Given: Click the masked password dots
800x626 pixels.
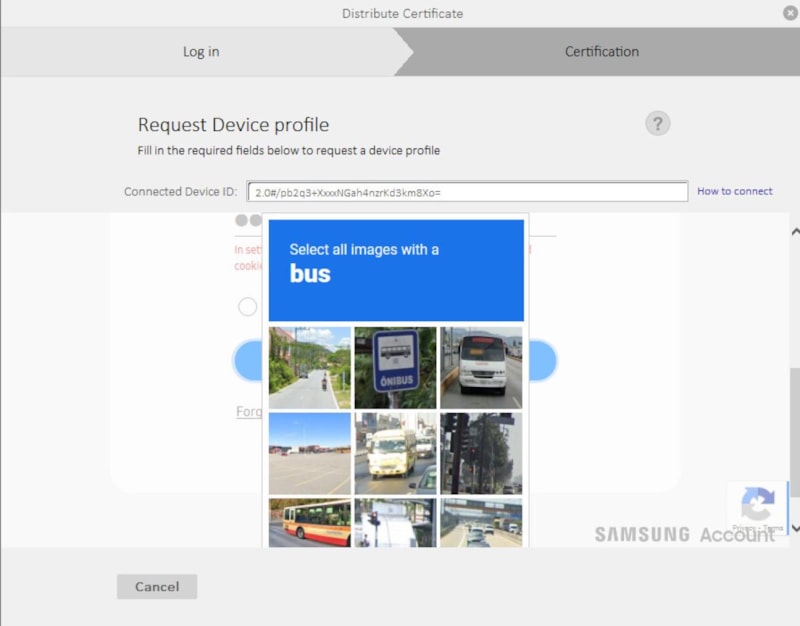Looking at the screenshot, I should (248, 220).
